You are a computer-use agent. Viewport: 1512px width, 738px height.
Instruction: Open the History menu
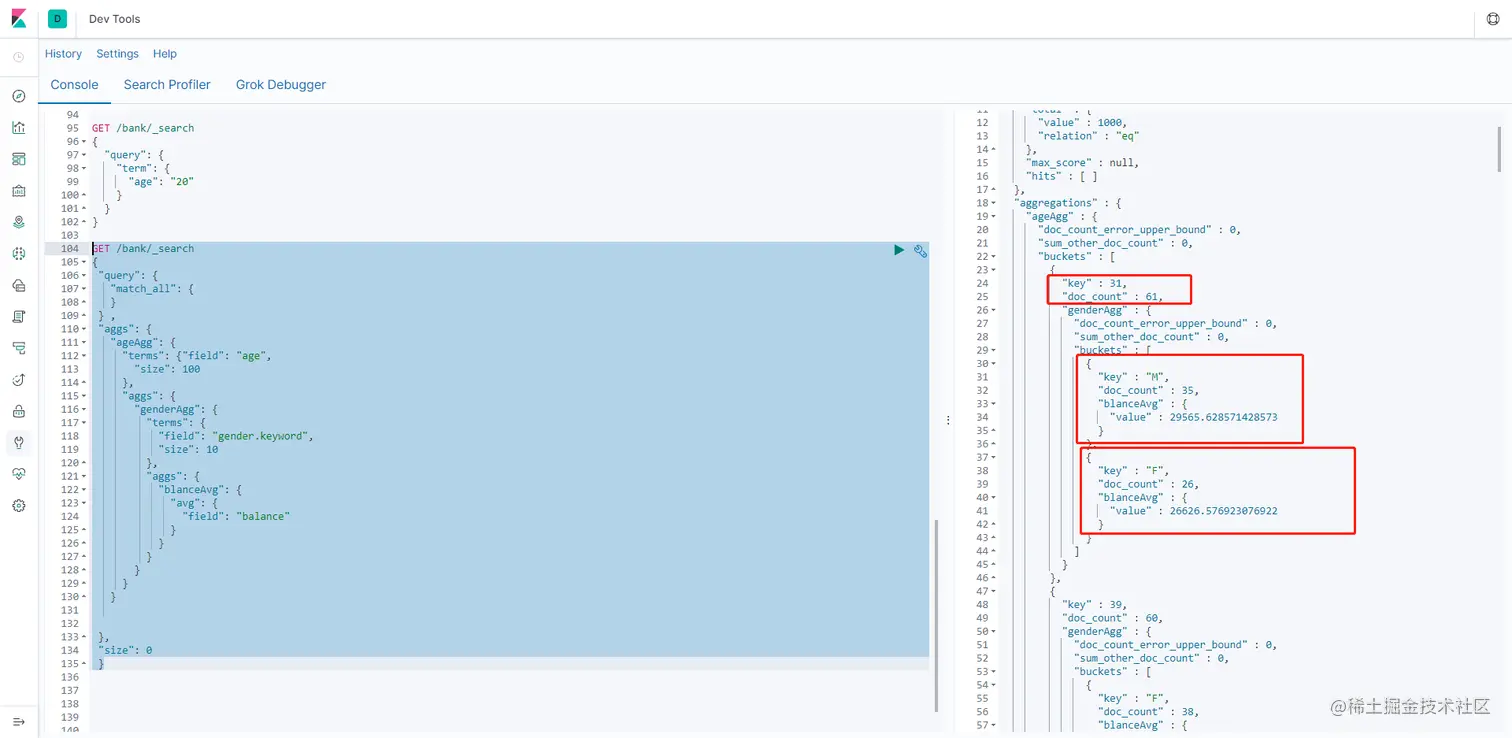point(63,54)
